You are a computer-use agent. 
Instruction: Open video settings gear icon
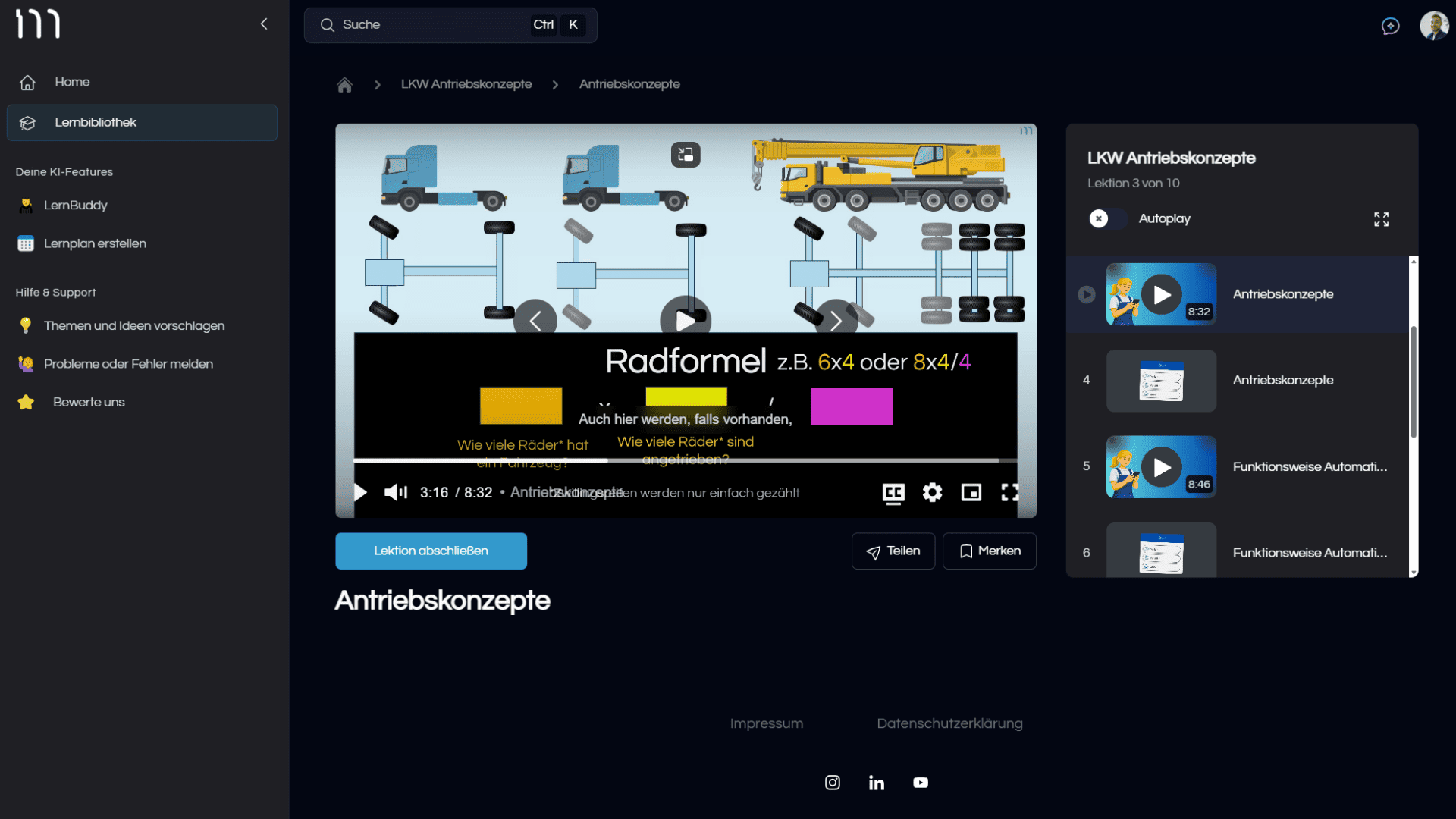[932, 493]
